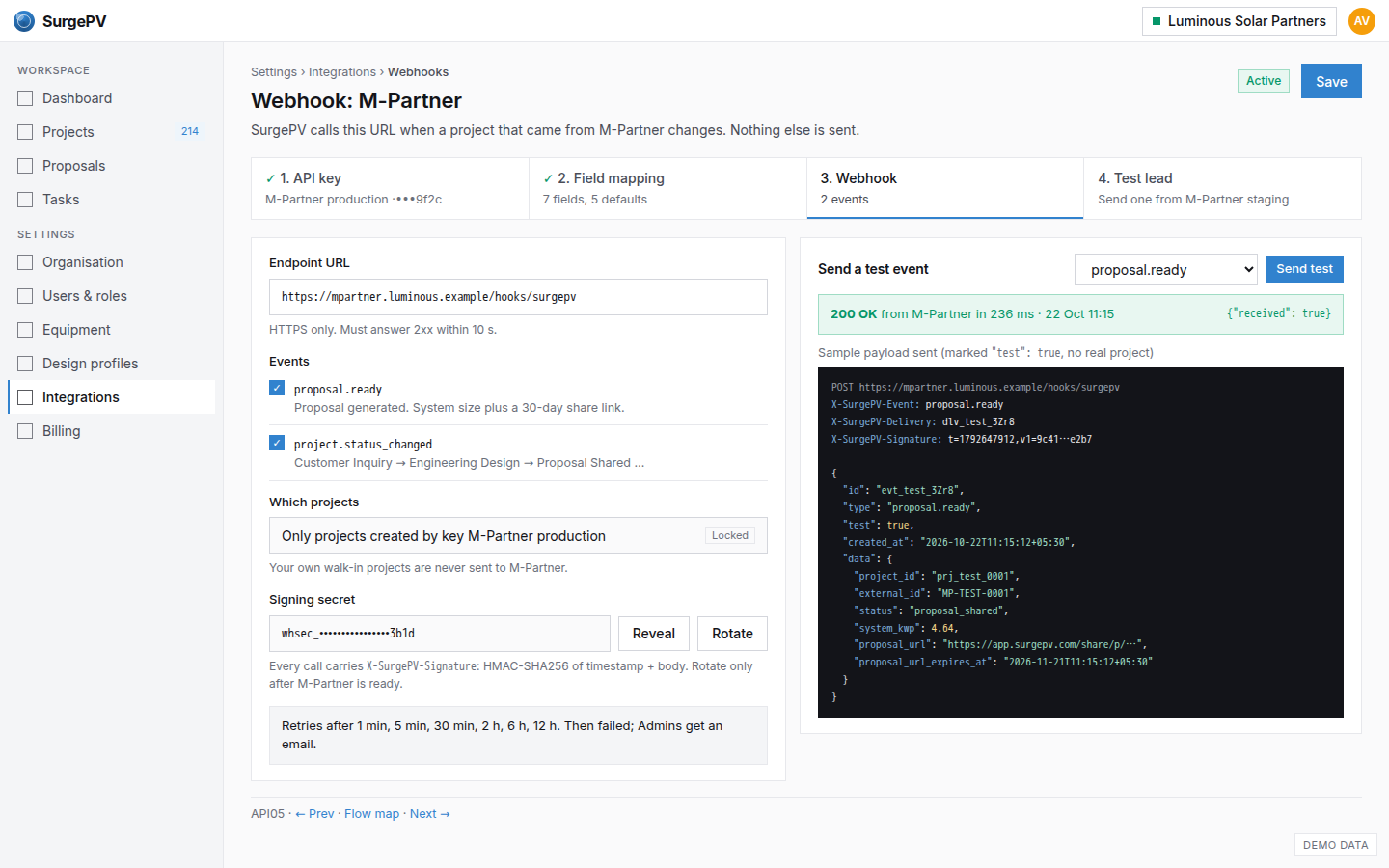The height and width of the screenshot is (868, 1389).
Task: Click the Projects icon in the sidebar
Action: [25, 132]
